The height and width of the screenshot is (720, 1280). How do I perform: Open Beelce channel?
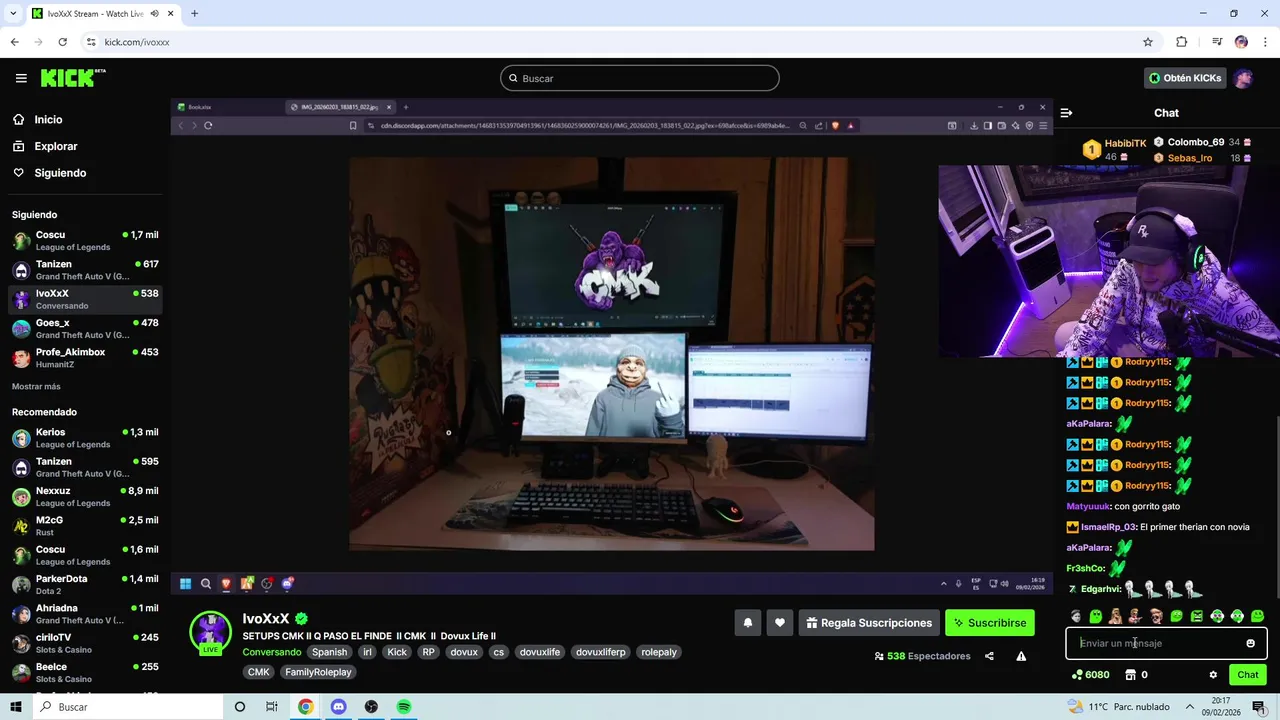click(x=86, y=673)
